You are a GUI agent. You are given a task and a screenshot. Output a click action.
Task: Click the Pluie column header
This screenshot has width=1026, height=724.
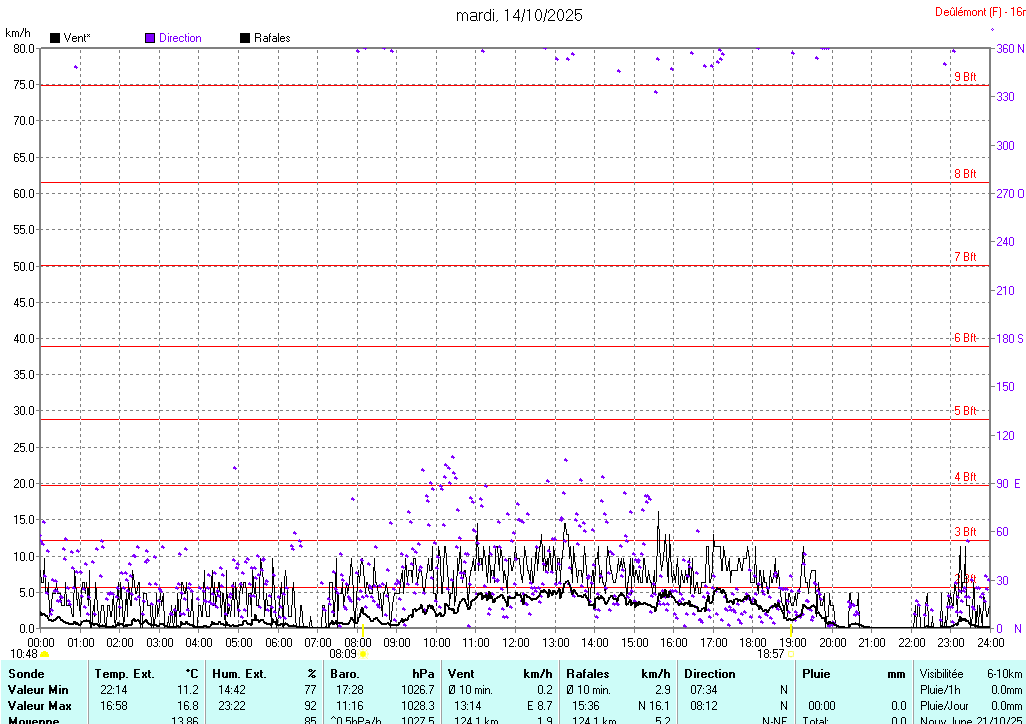tap(816, 674)
